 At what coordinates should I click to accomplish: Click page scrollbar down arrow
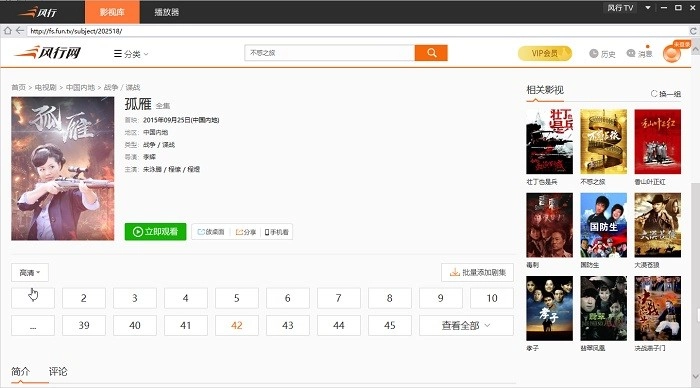(695, 377)
